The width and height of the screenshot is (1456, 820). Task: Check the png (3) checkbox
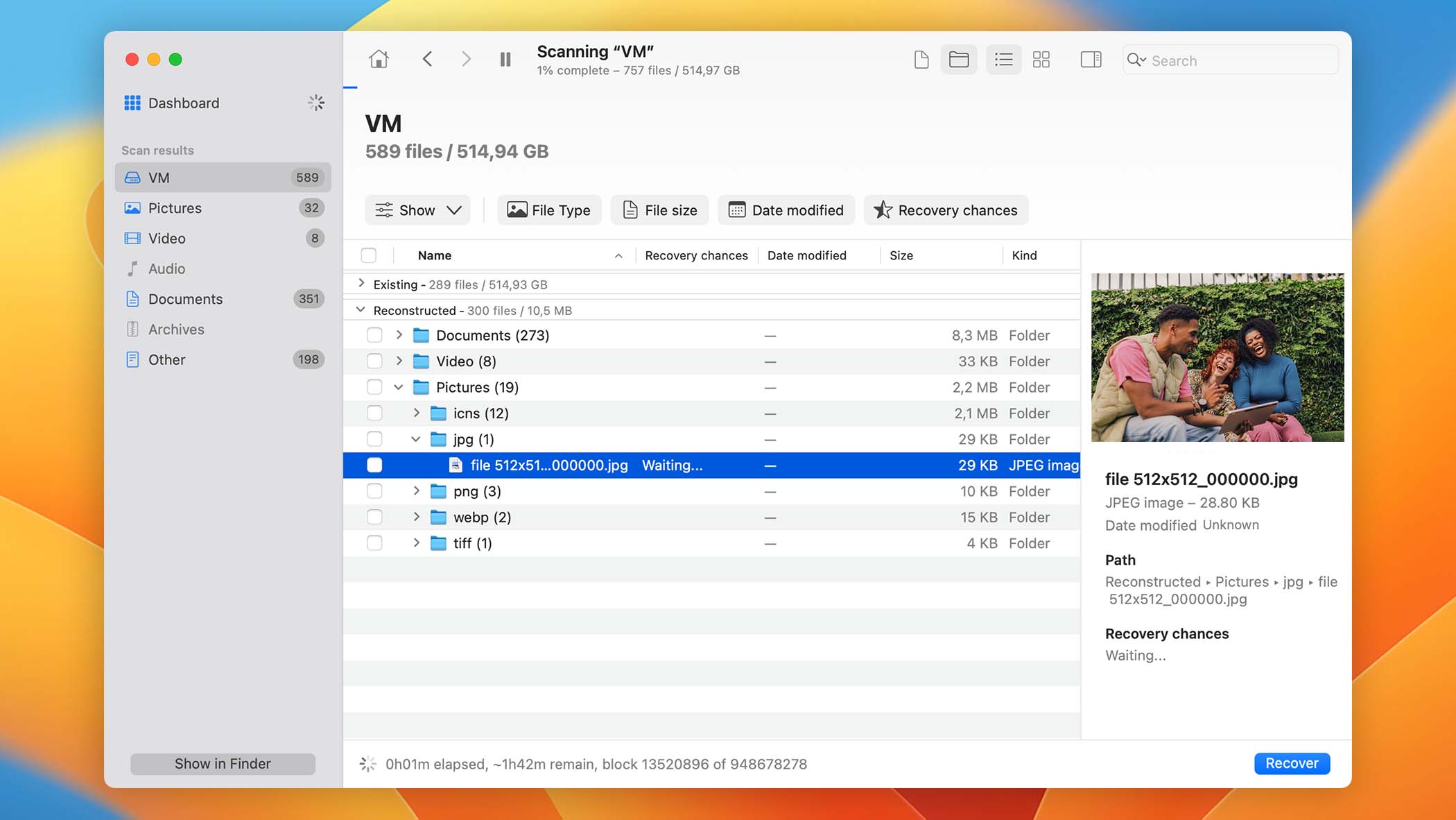pos(374,491)
